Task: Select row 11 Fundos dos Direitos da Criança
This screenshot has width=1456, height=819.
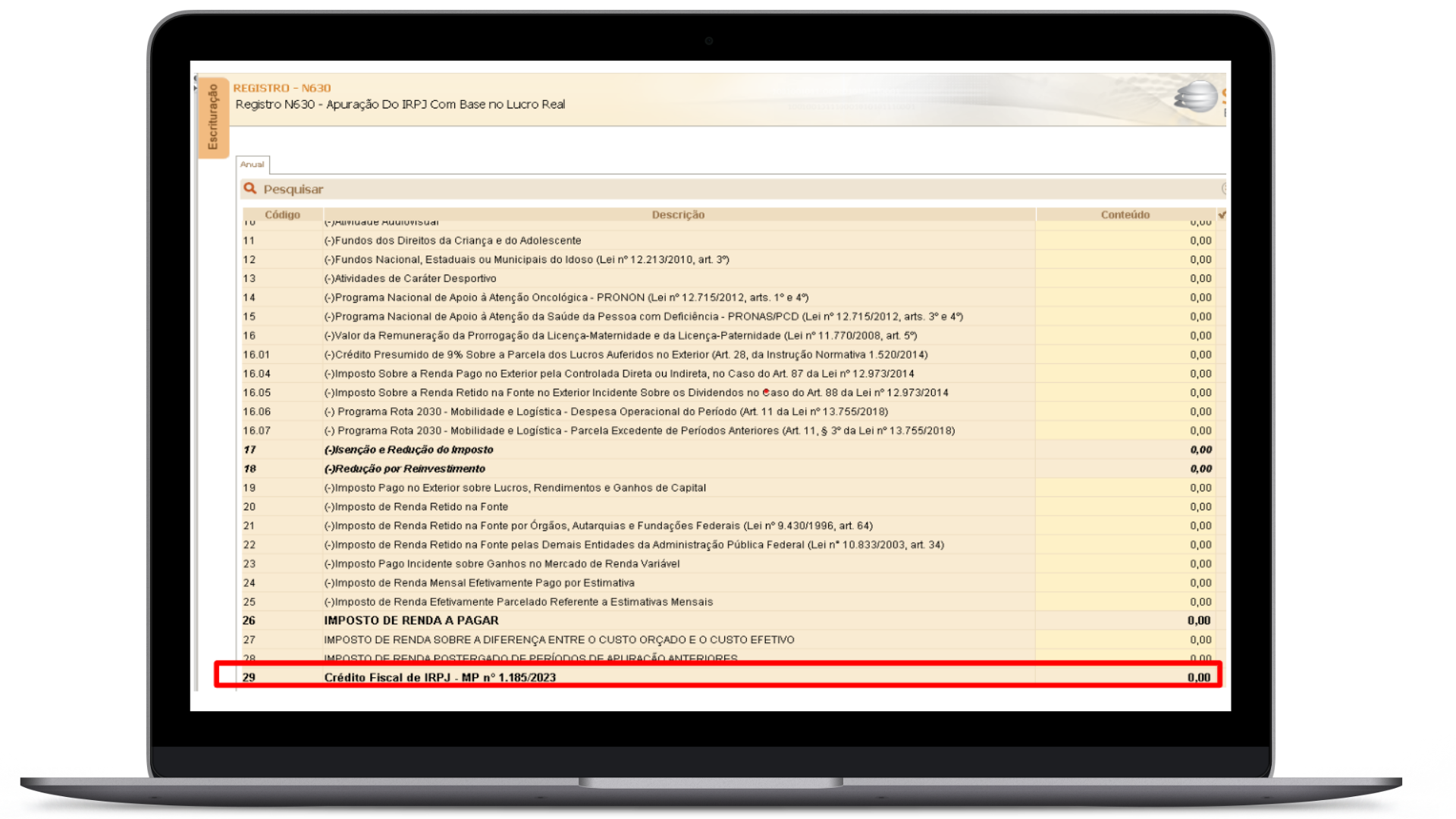Action: (452, 240)
